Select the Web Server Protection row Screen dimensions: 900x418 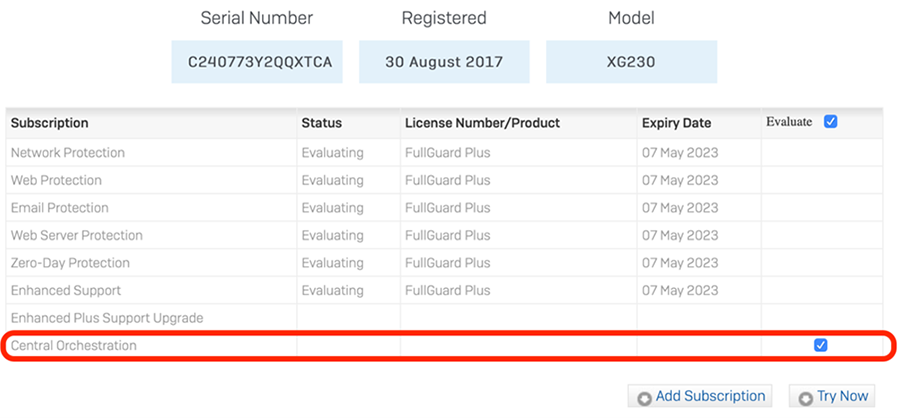coord(77,235)
